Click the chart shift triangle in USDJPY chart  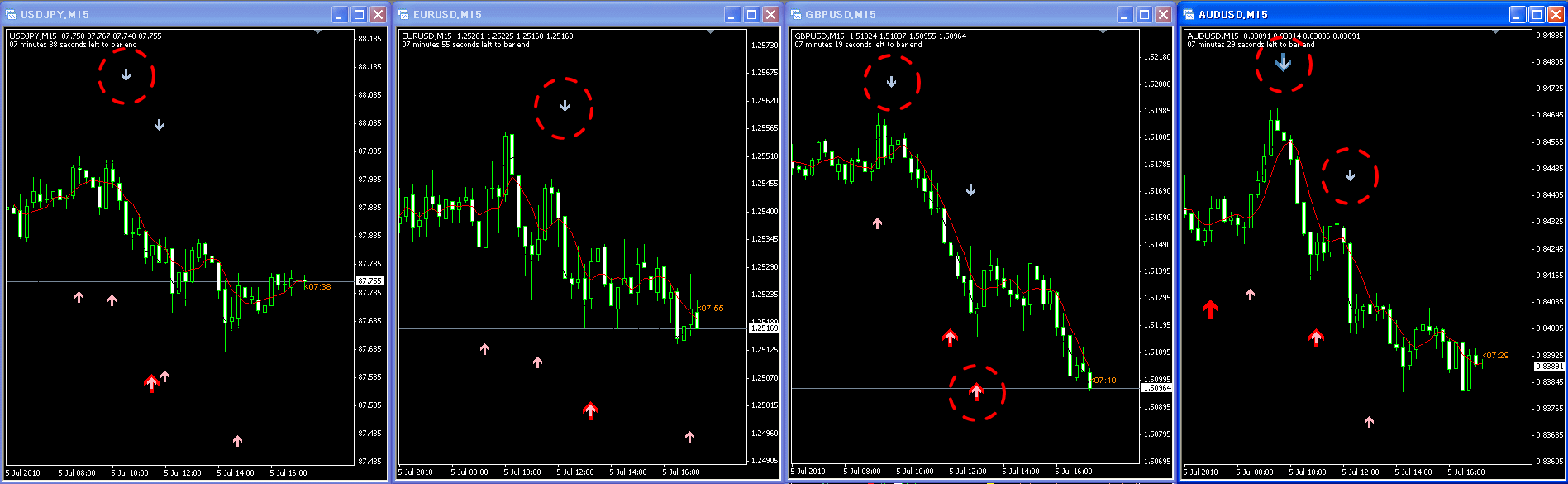318,31
